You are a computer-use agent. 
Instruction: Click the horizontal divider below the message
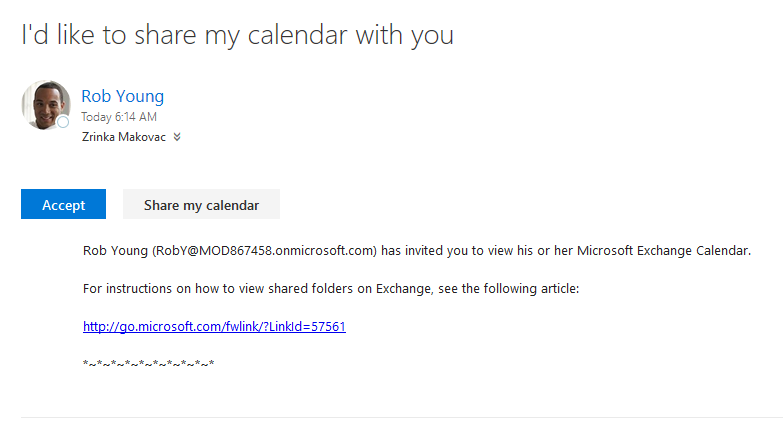click(x=402, y=418)
